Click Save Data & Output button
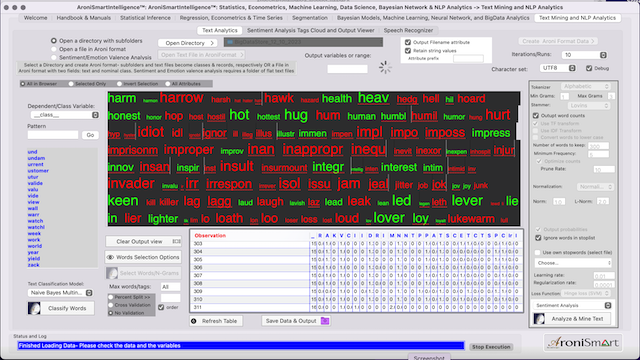The height and width of the screenshot is (360, 640). pos(296,321)
